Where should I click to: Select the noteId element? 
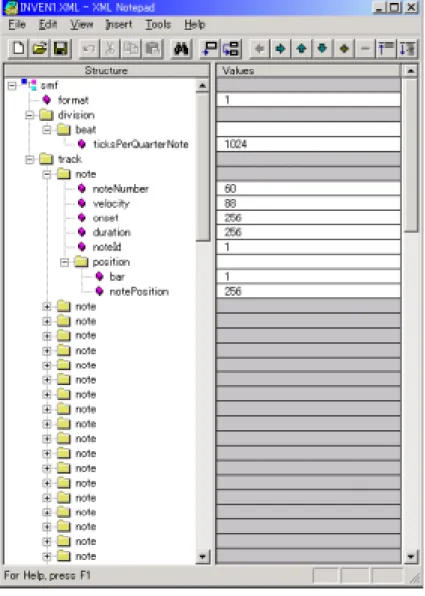(x=107, y=247)
